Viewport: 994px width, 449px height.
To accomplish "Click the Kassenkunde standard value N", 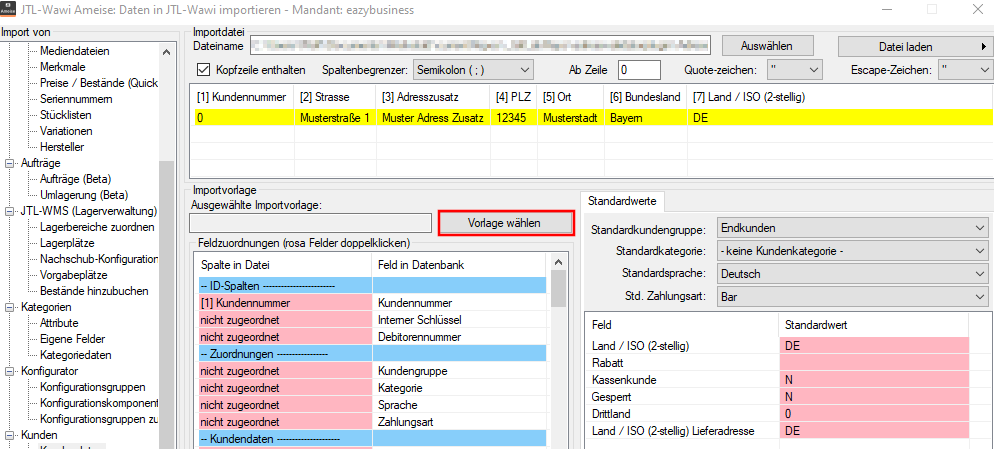I will pos(874,380).
